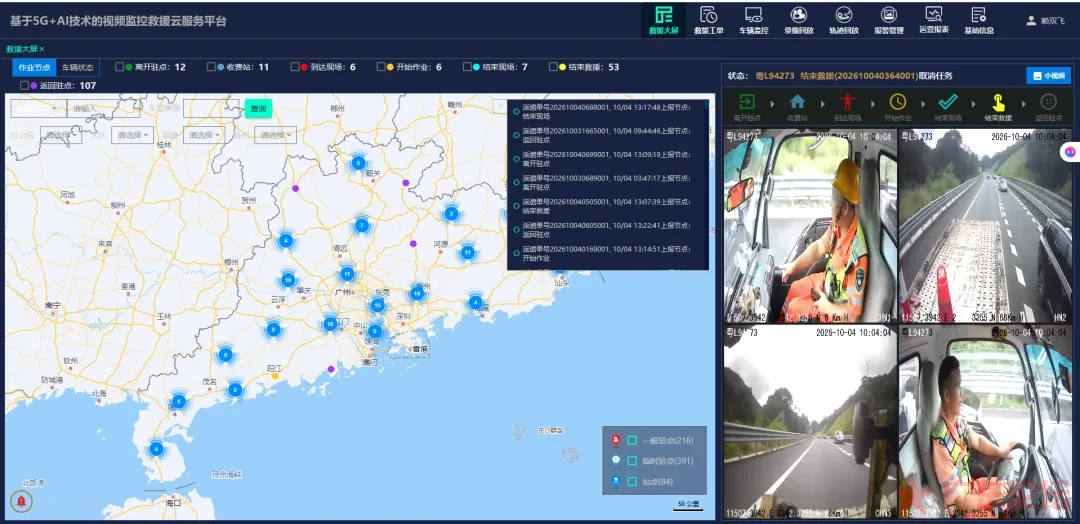Toggle the 返回驻点 checkbox
Viewport: 1080px width, 524px height.
(25, 85)
